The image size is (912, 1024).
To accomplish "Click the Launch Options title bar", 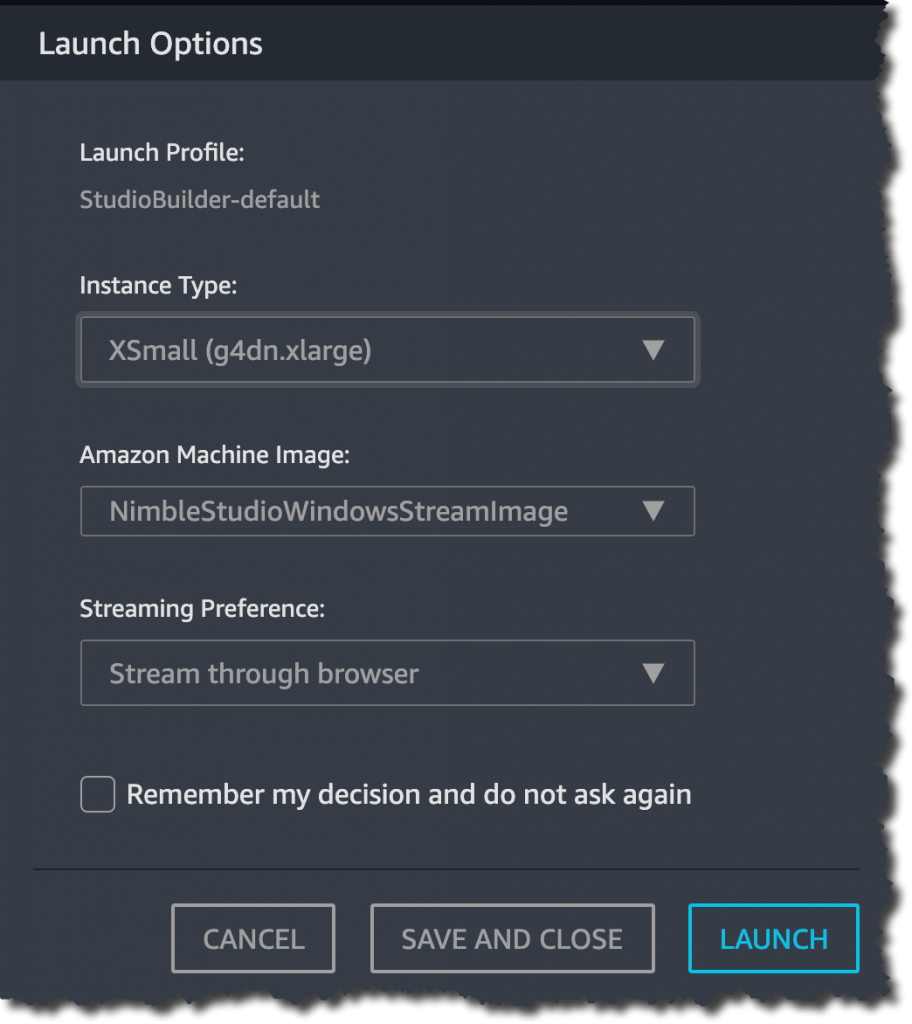I will pyautogui.click(x=150, y=43).
